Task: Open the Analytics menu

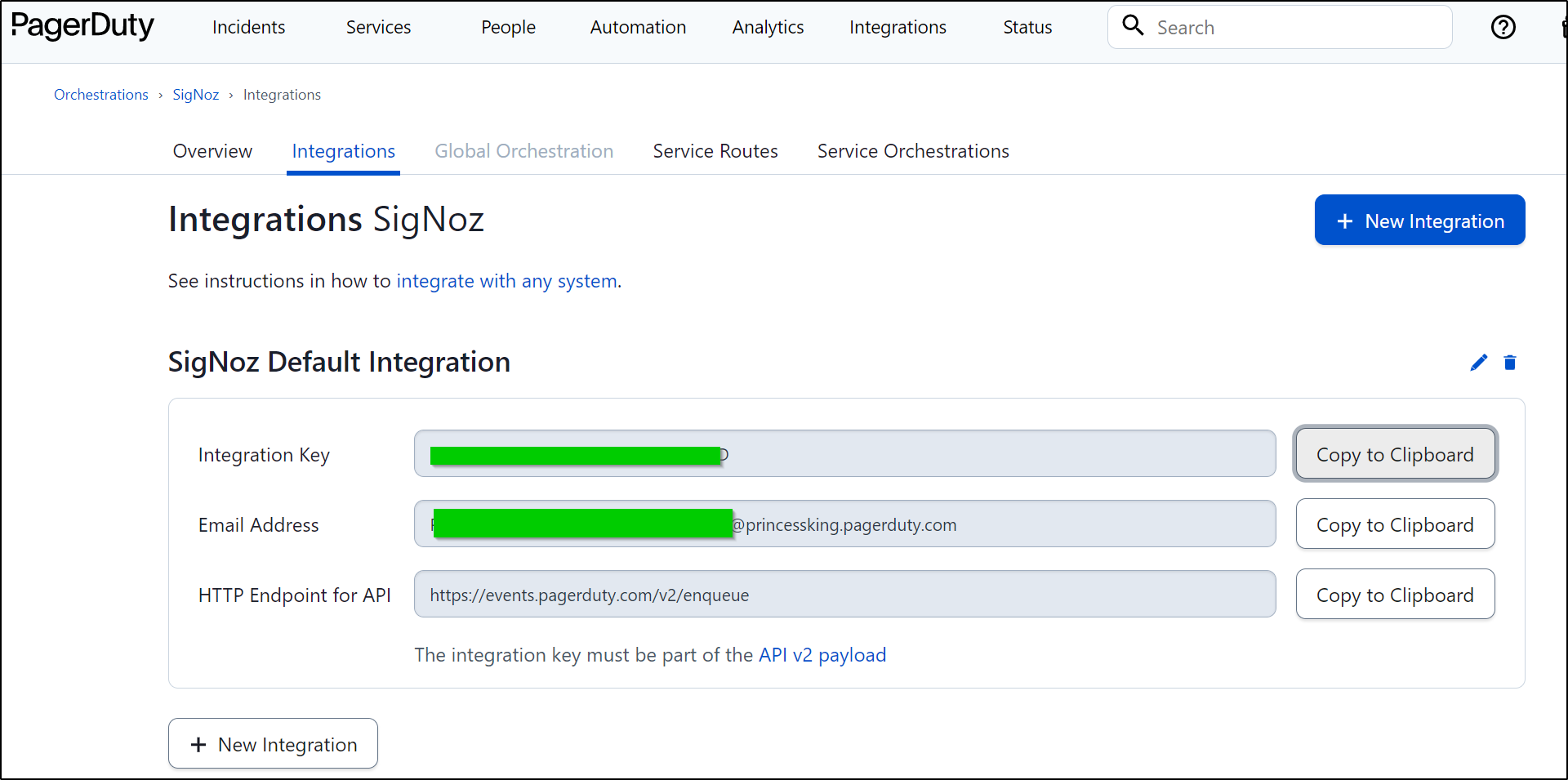Action: pyautogui.click(x=768, y=28)
